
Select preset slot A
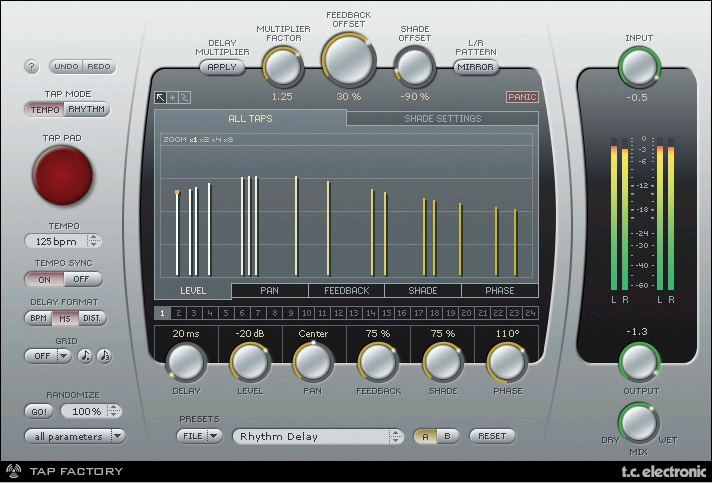[x=425, y=436]
